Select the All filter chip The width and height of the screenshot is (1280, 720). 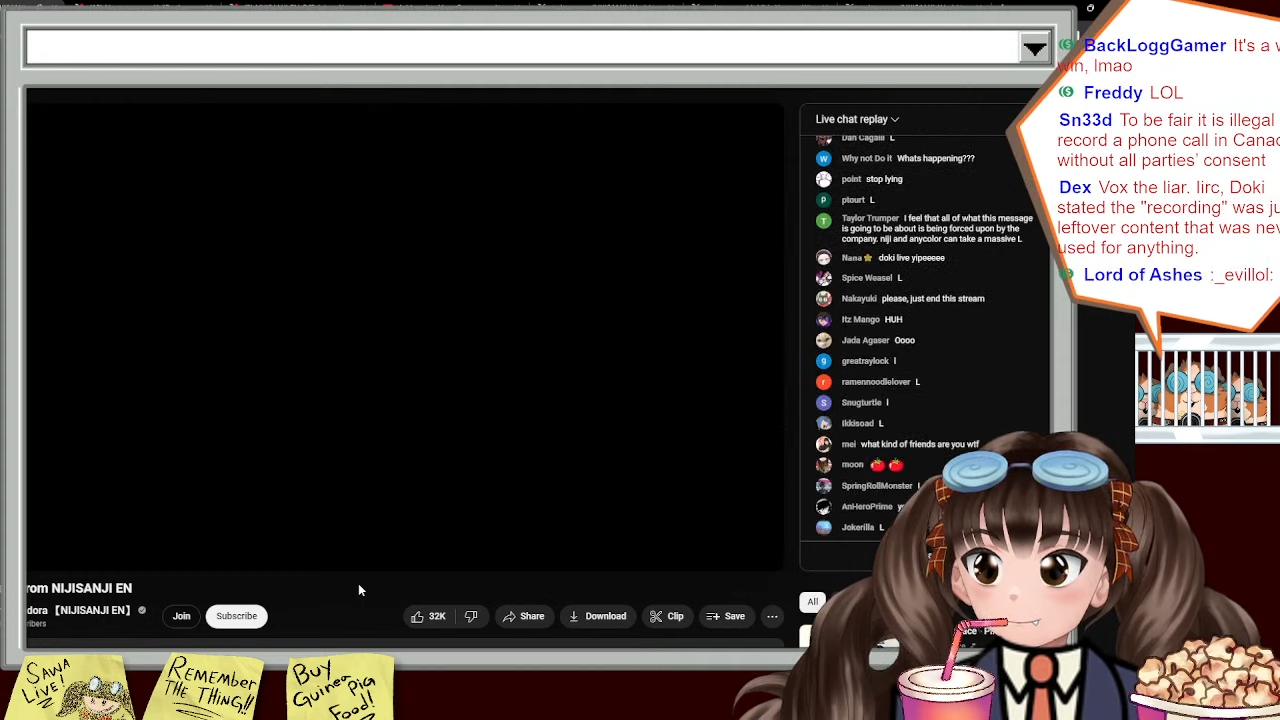[813, 602]
